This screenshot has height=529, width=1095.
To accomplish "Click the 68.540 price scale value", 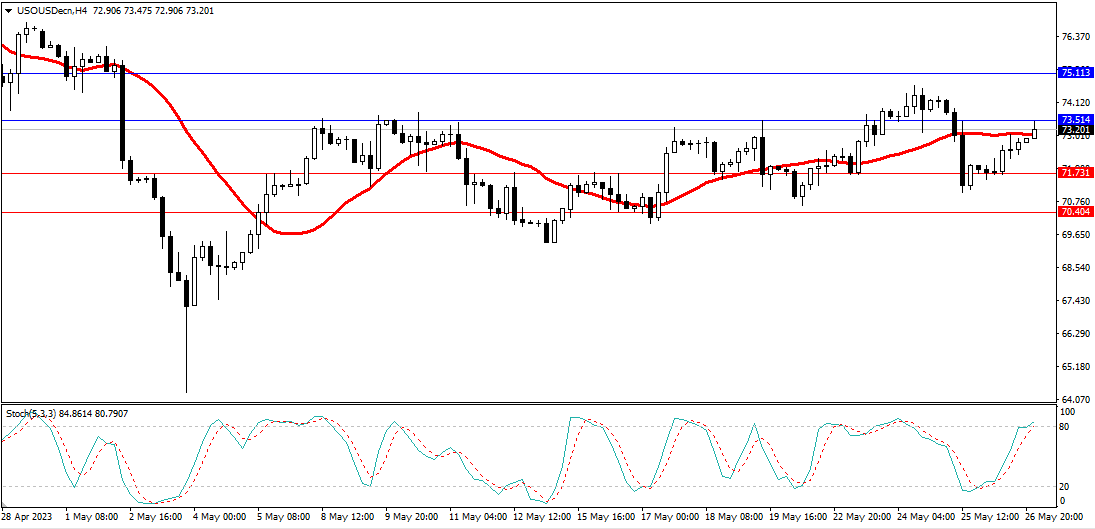I will click(1075, 268).
